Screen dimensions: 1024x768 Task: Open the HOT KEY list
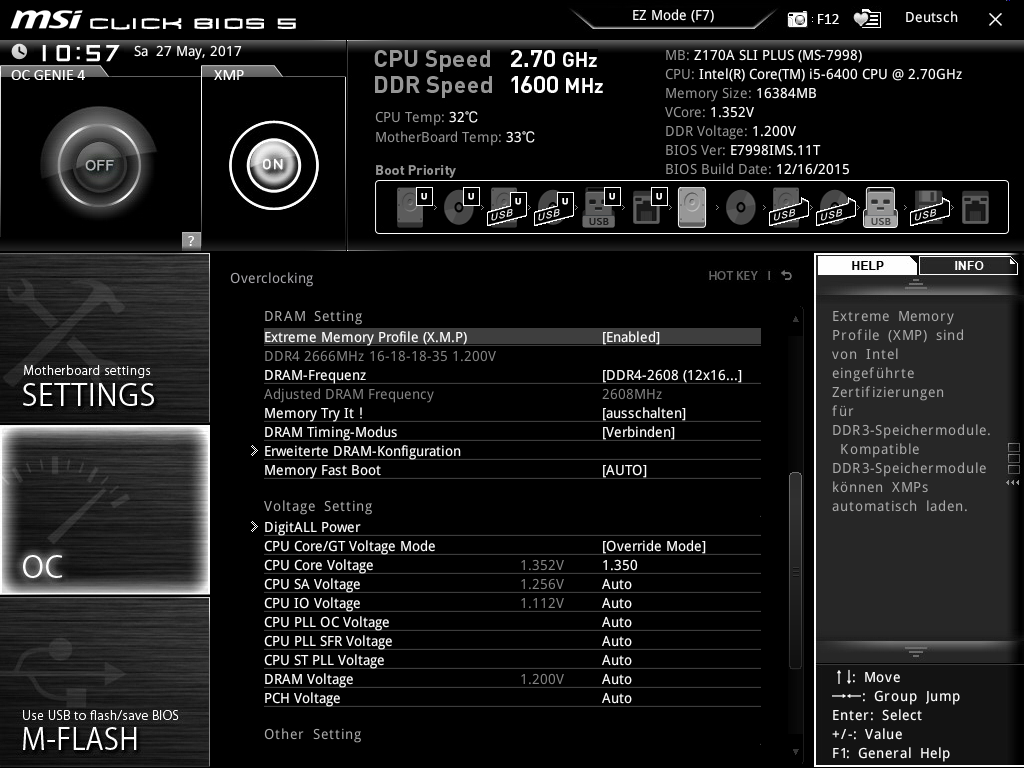tap(733, 276)
